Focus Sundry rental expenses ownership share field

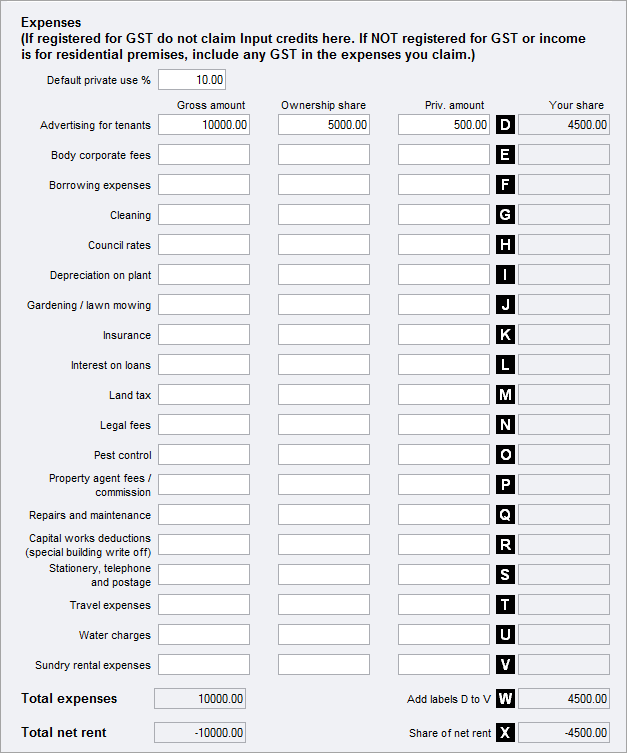pyautogui.click(x=324, y=665)
